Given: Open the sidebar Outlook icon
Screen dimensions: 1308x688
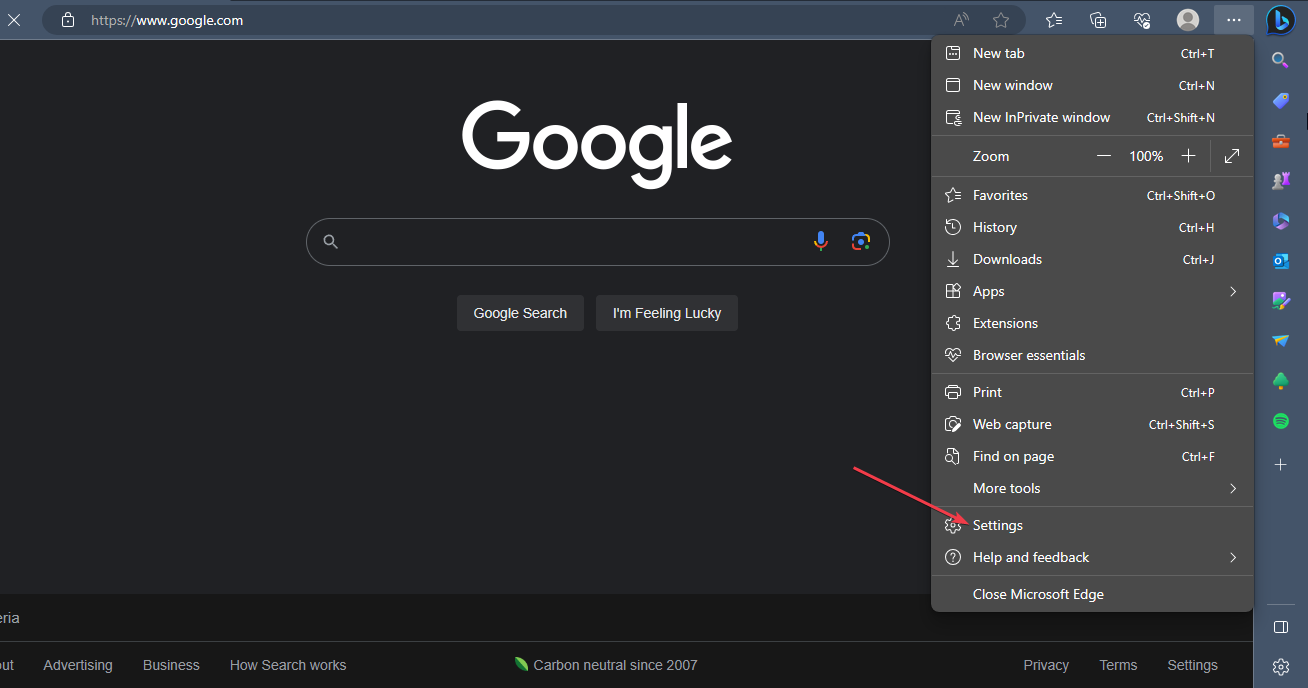Looking at the screenshot, I should [1280, 261].
